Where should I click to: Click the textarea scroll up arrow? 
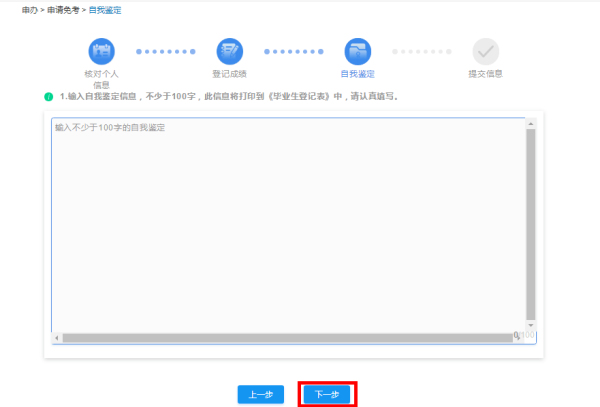531,124
